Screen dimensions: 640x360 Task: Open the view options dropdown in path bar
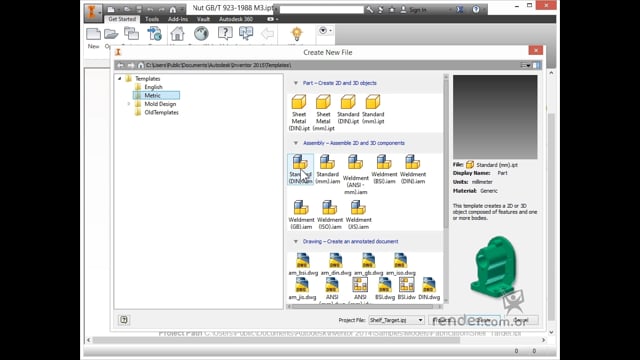point(525,65)
